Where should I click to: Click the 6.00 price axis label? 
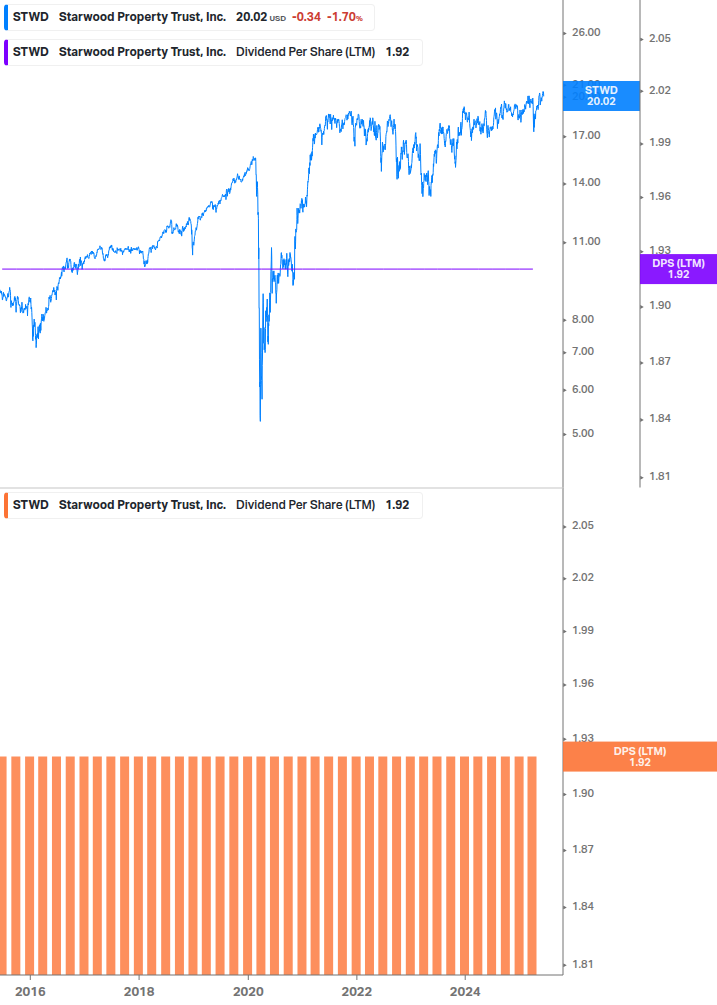pos(583,389)
